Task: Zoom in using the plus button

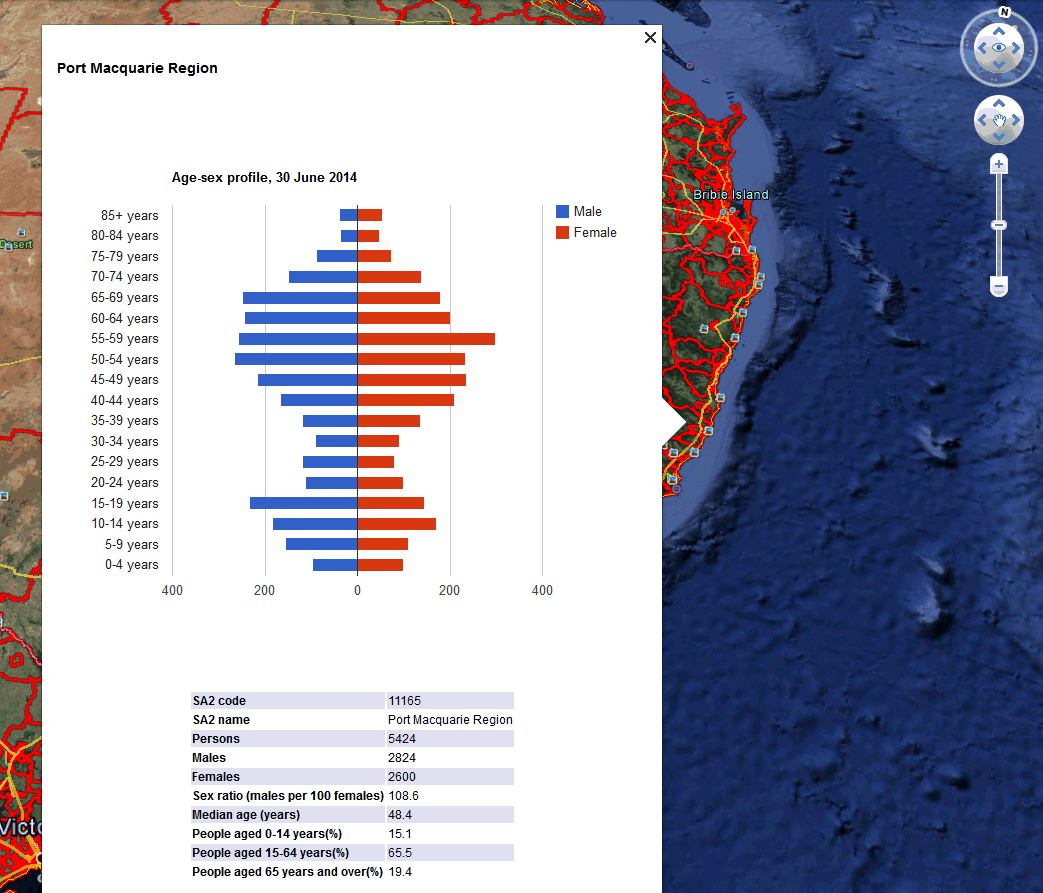Action: (x=998, y=164)
